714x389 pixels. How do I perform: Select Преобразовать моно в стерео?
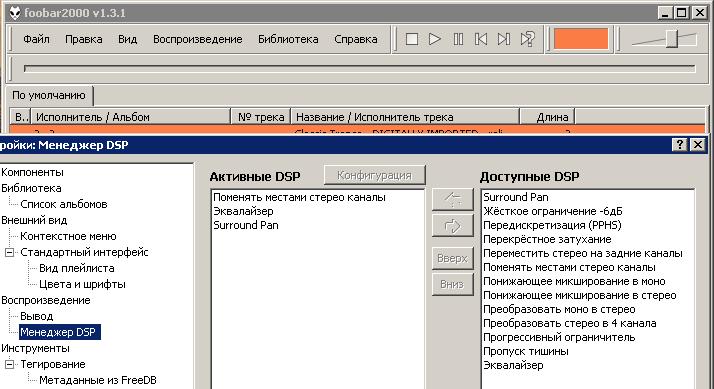point(559,309)
